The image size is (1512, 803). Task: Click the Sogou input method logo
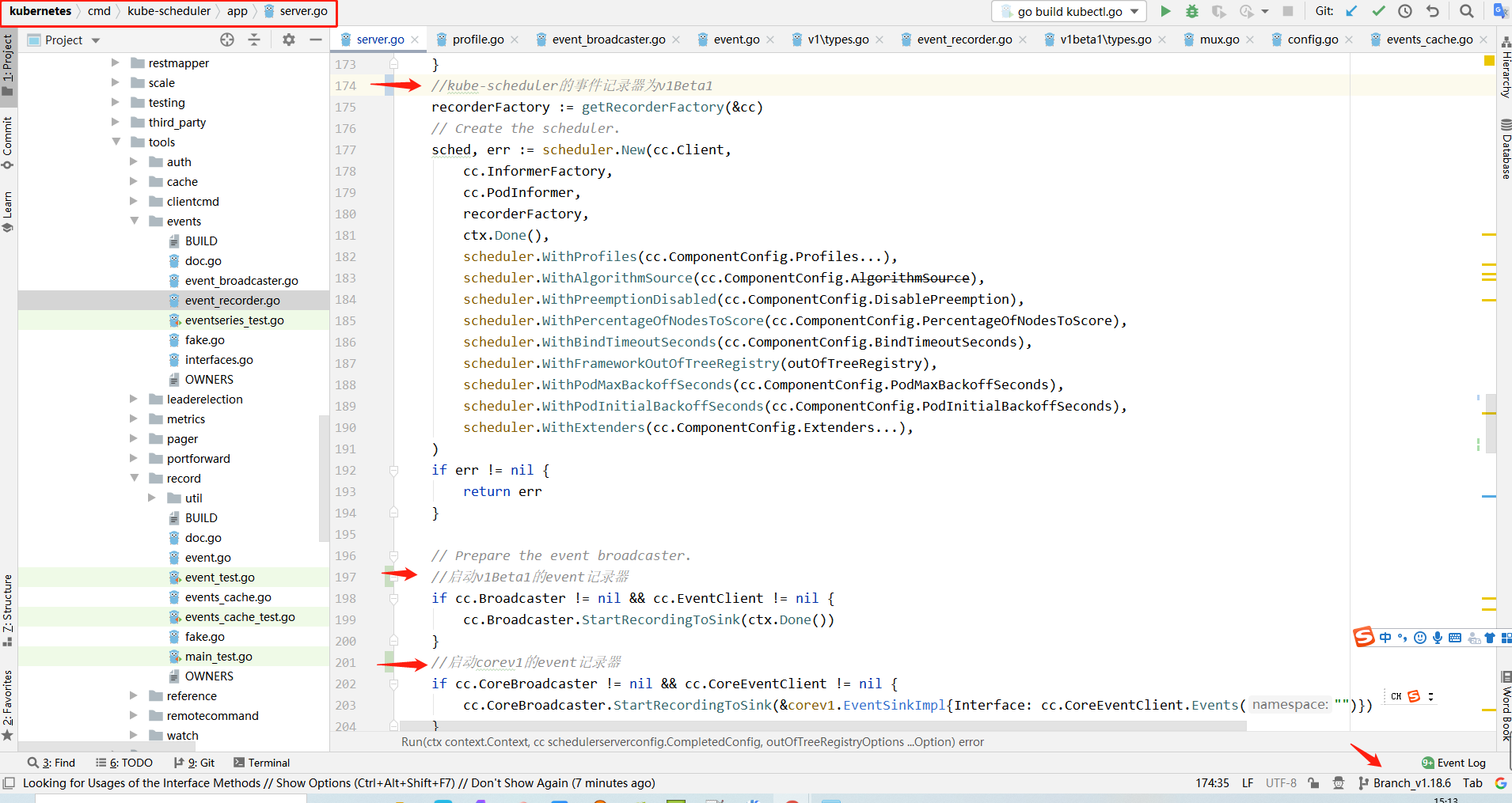pos(1363,637)
